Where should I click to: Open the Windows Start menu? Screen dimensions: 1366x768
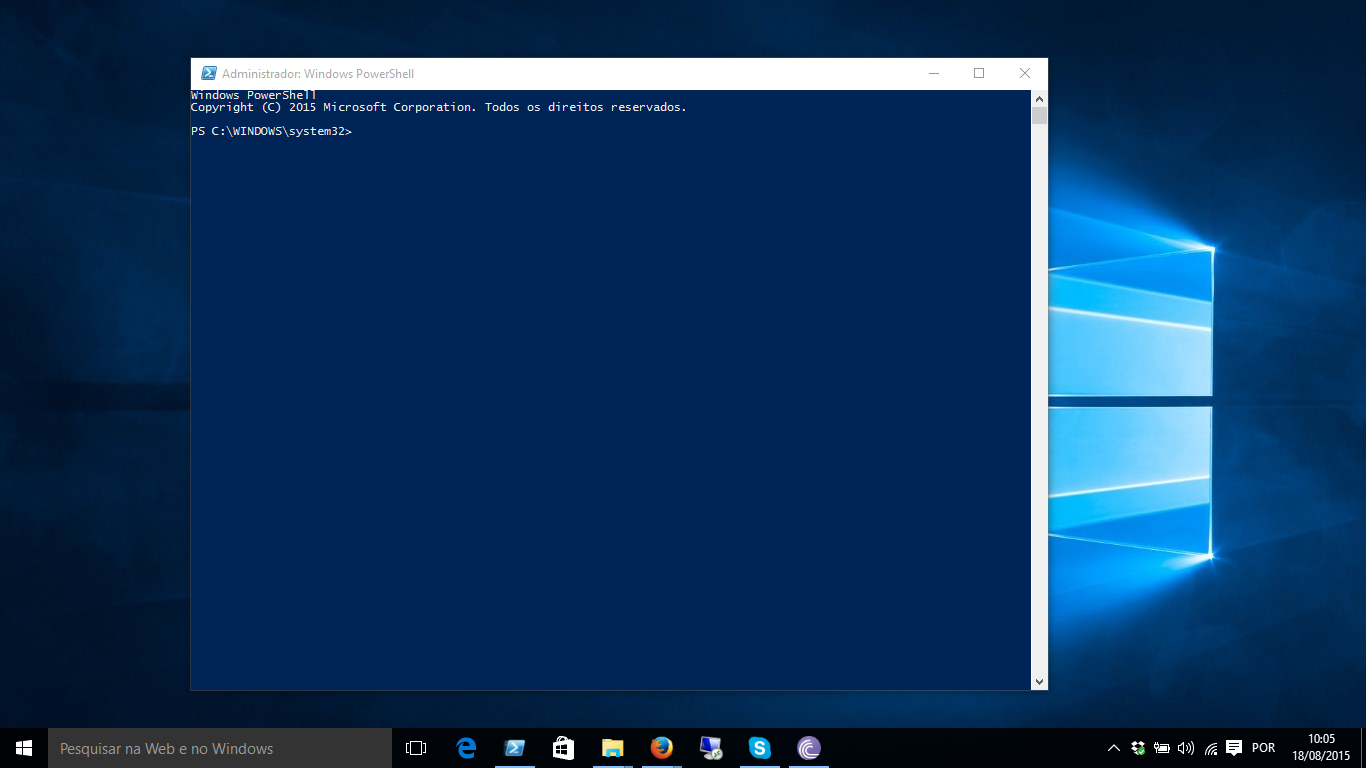click(24, 748)
